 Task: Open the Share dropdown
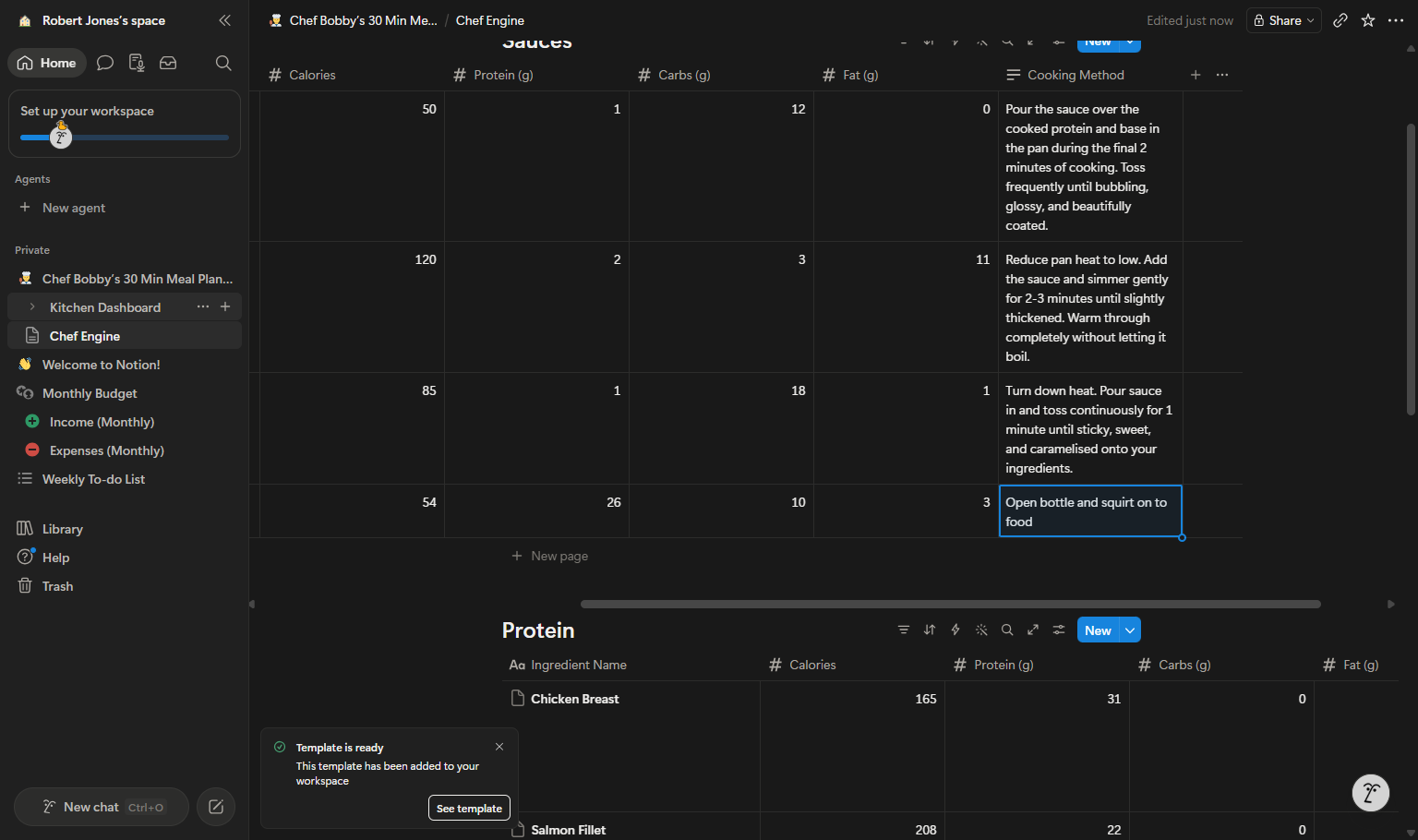tap(1283, 20)
